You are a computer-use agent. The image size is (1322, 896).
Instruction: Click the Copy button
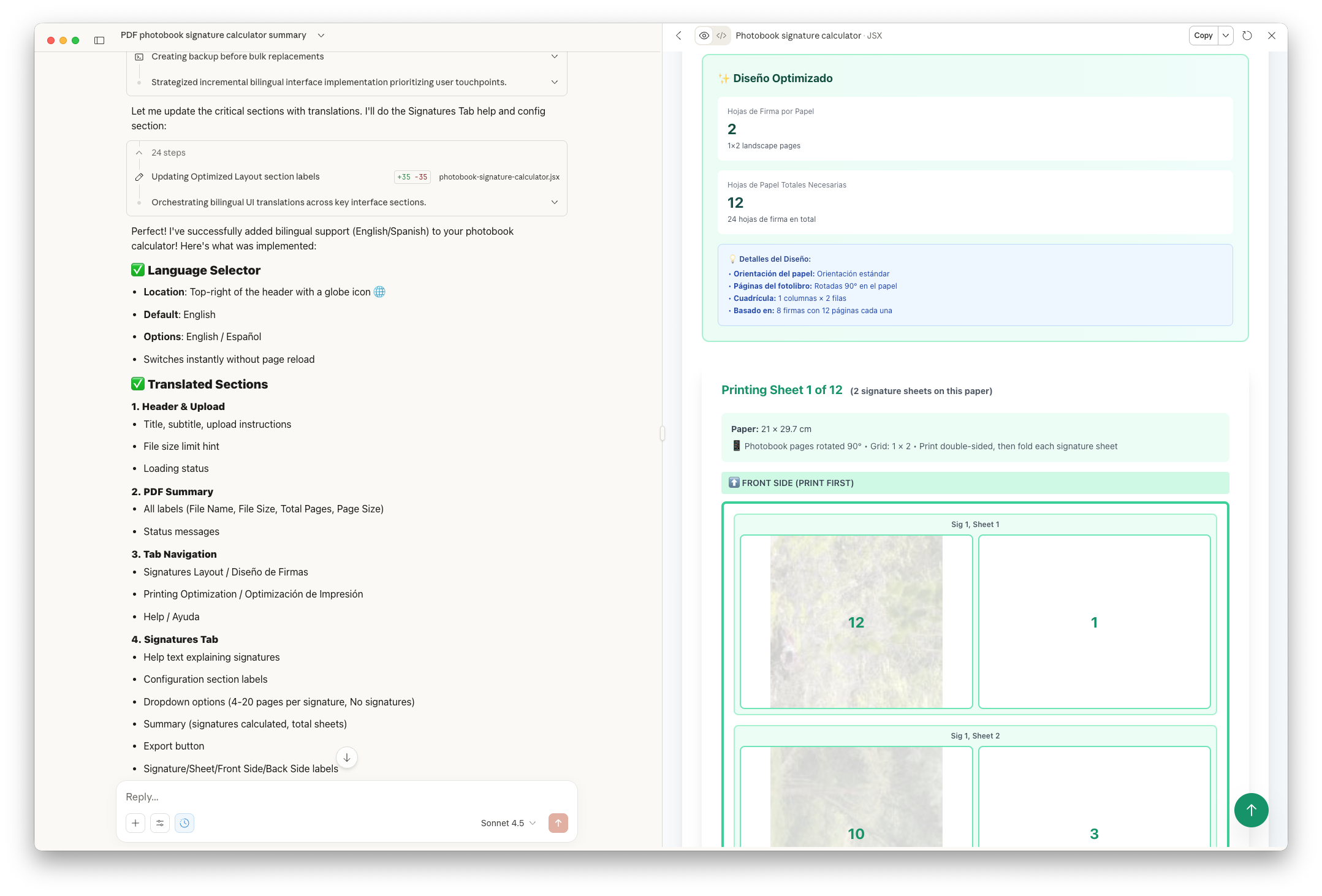tap(1203, 36)
